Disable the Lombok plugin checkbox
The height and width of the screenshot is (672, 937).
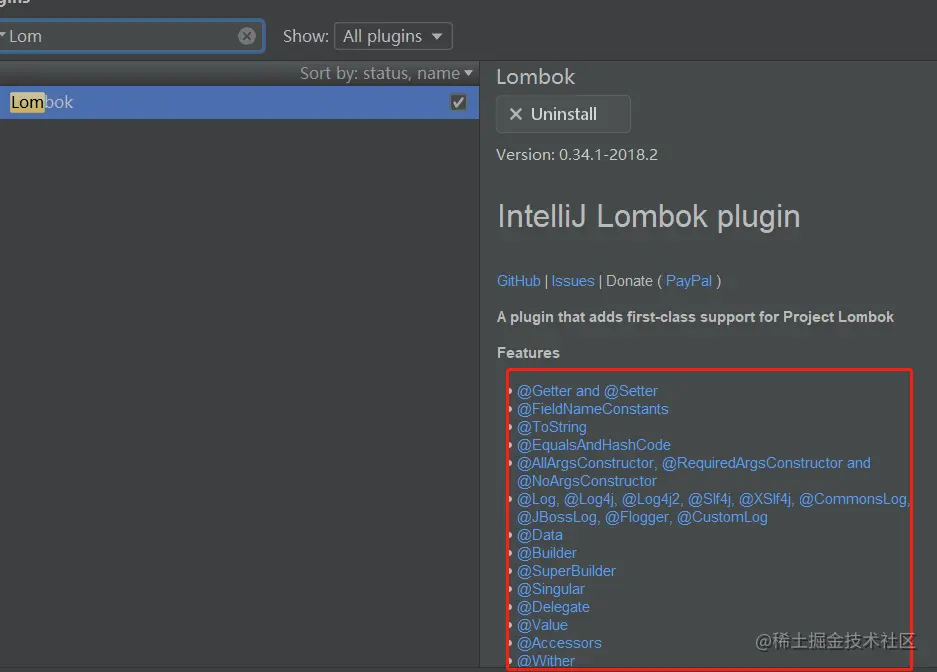click(458, 102)
